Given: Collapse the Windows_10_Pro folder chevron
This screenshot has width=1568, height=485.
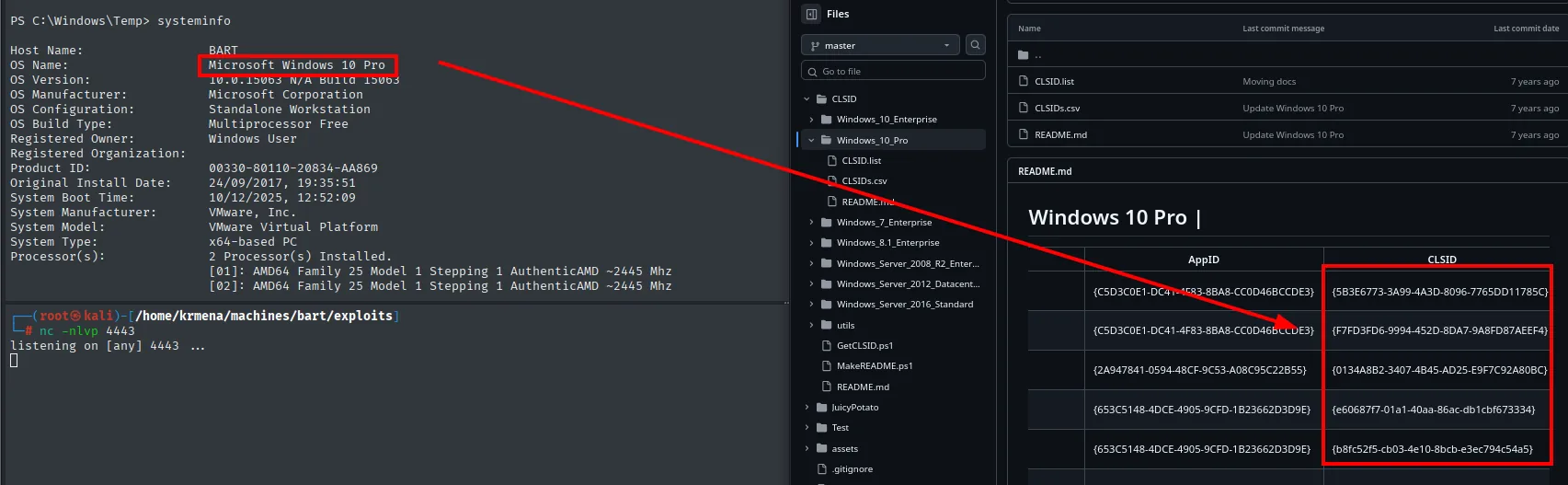Looking at the screenshot, I should tap(811, 140).
